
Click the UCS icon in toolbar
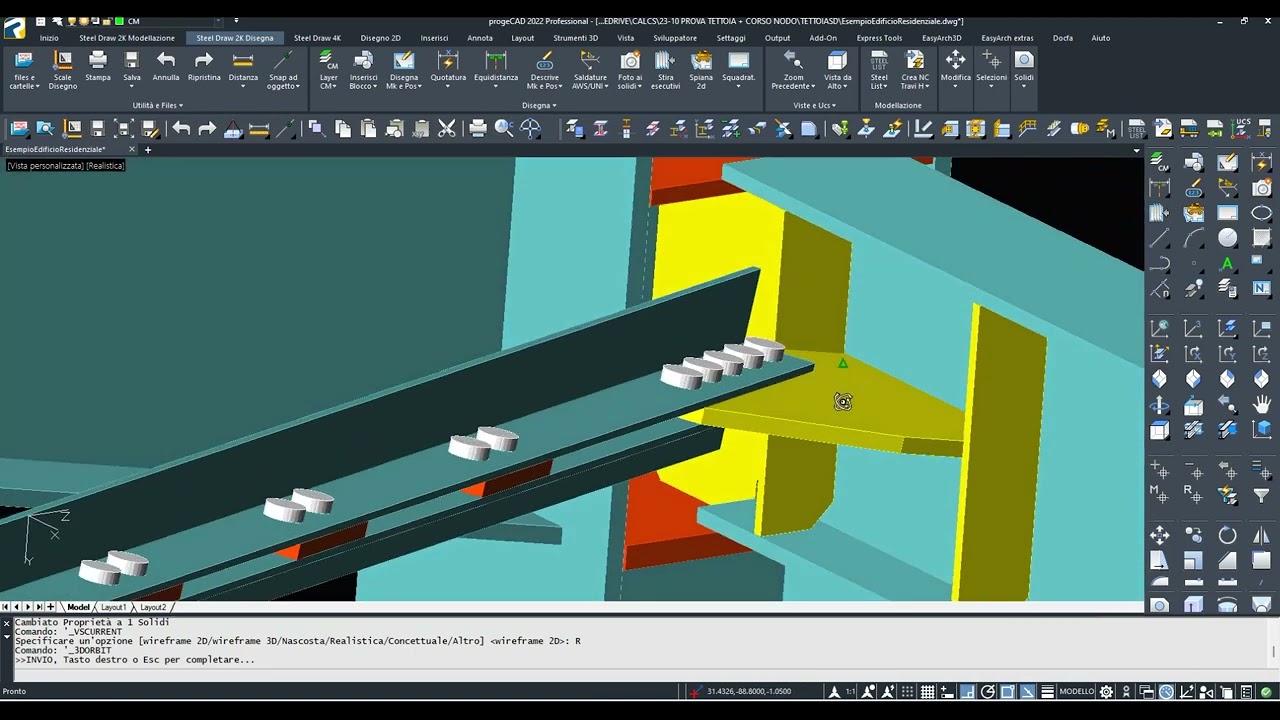click(1242, 128)
